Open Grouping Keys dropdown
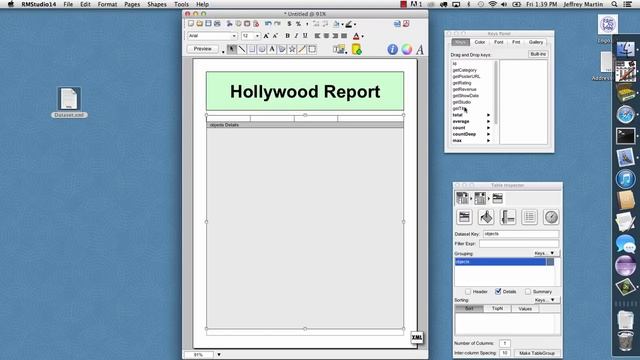The image size is (640, 360). [x=546, y=253]
